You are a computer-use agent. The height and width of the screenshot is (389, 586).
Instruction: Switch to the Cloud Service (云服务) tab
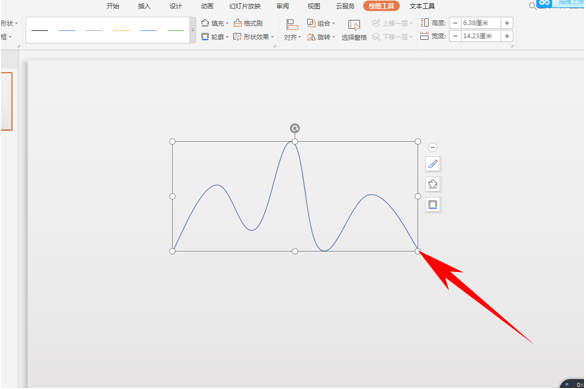tap(345, 6)
